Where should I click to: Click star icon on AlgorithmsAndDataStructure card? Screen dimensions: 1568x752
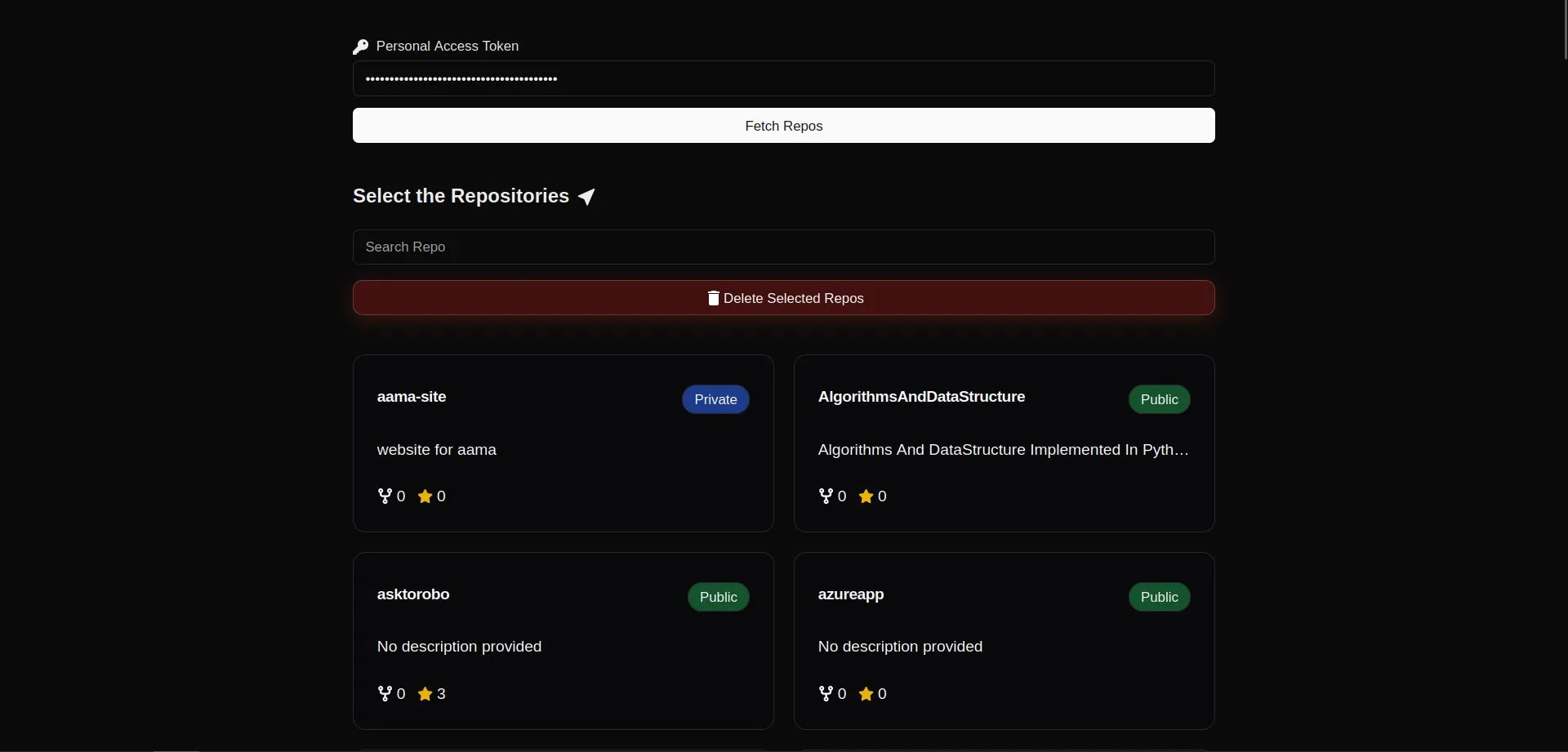coord(866,496)
